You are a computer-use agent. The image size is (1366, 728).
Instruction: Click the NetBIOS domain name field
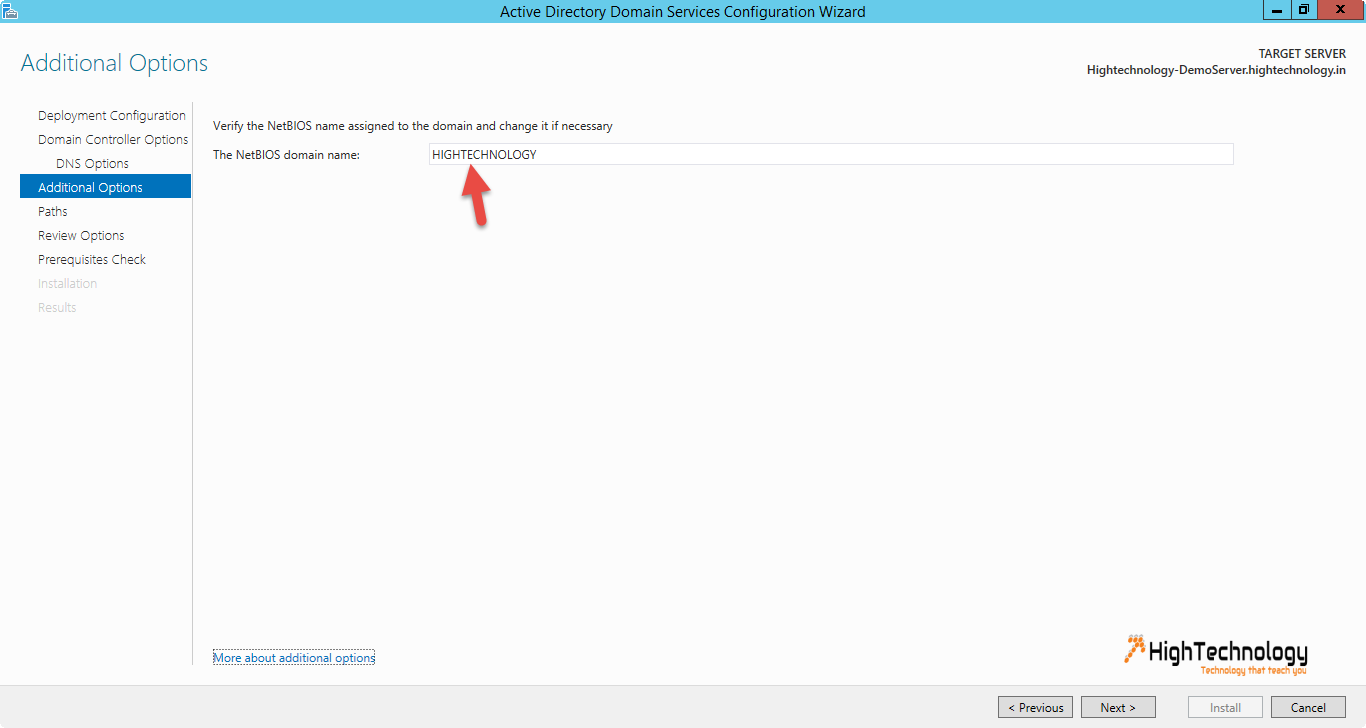(831, 154)
